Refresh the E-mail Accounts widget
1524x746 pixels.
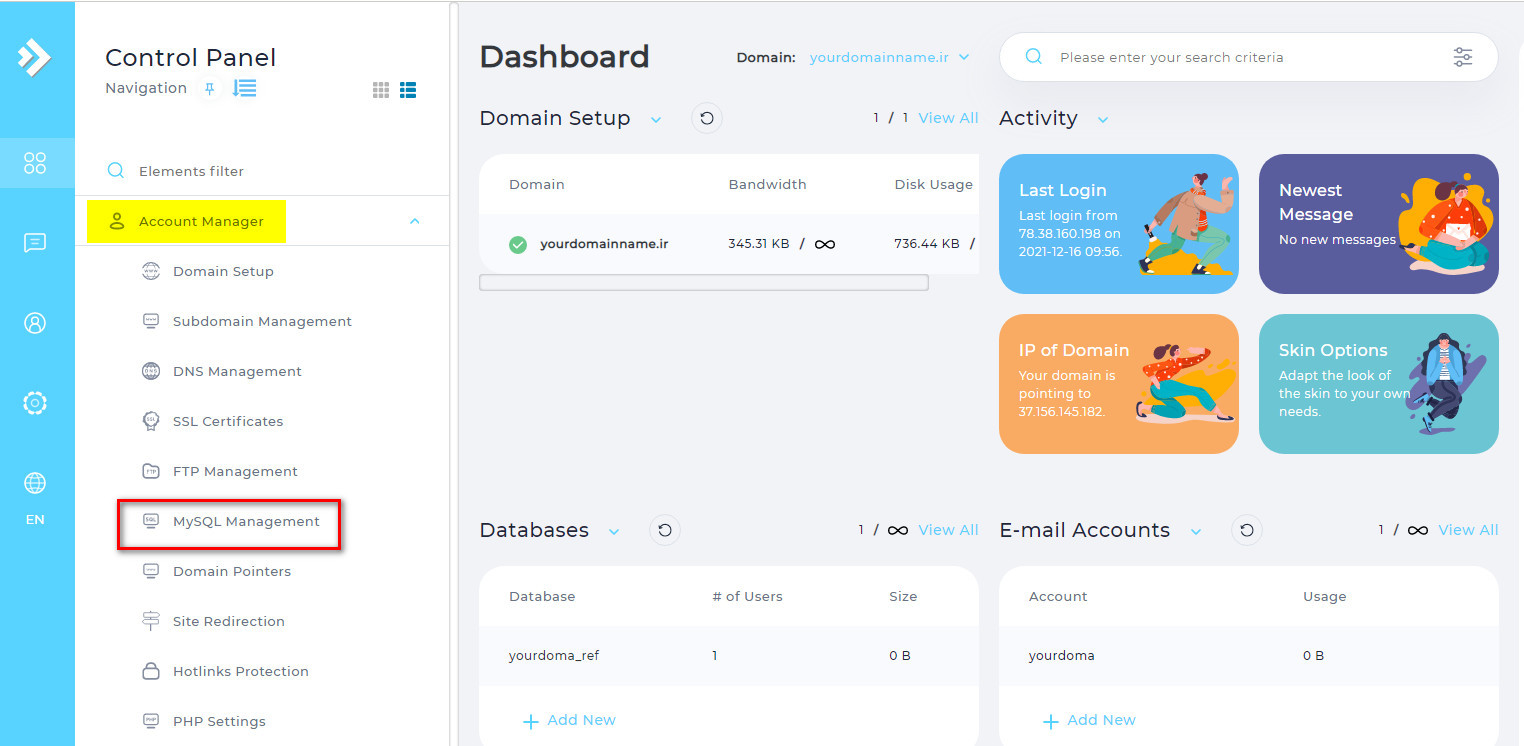click(1247, 530)
